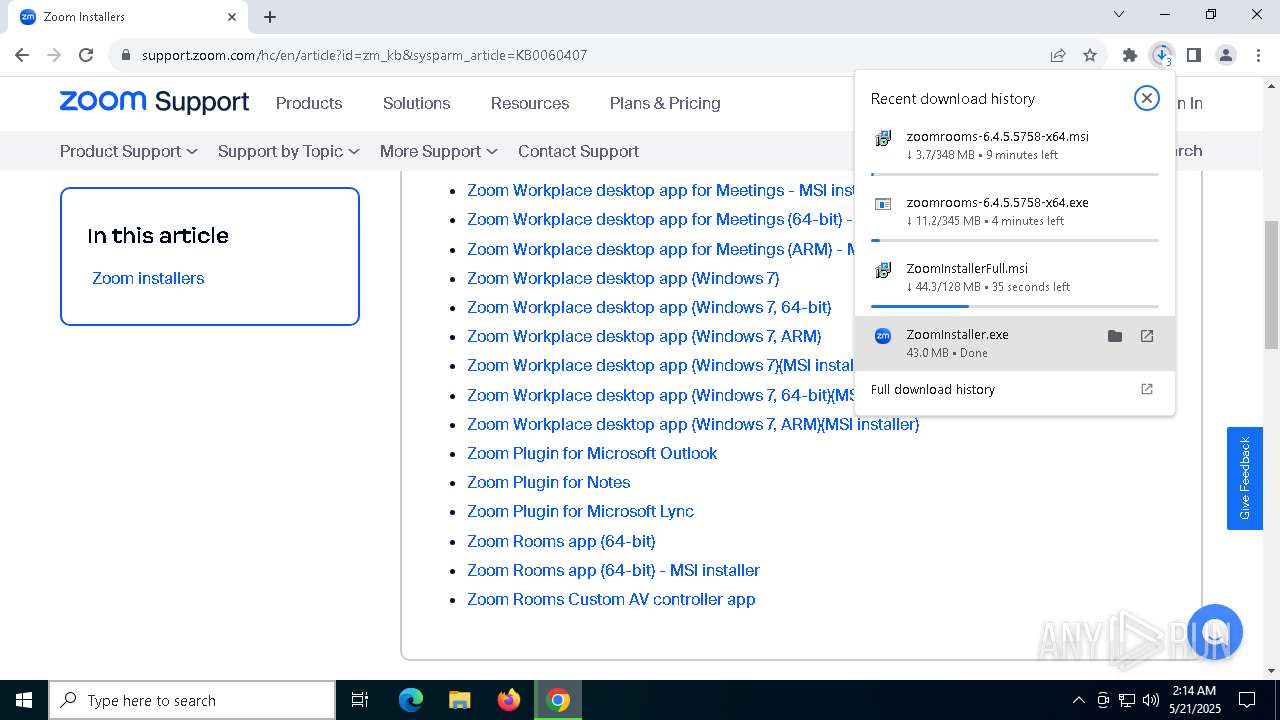Open the Chrome profile avatar
The width and height of the screenshot is (1280, 720).
point(1225,55)
